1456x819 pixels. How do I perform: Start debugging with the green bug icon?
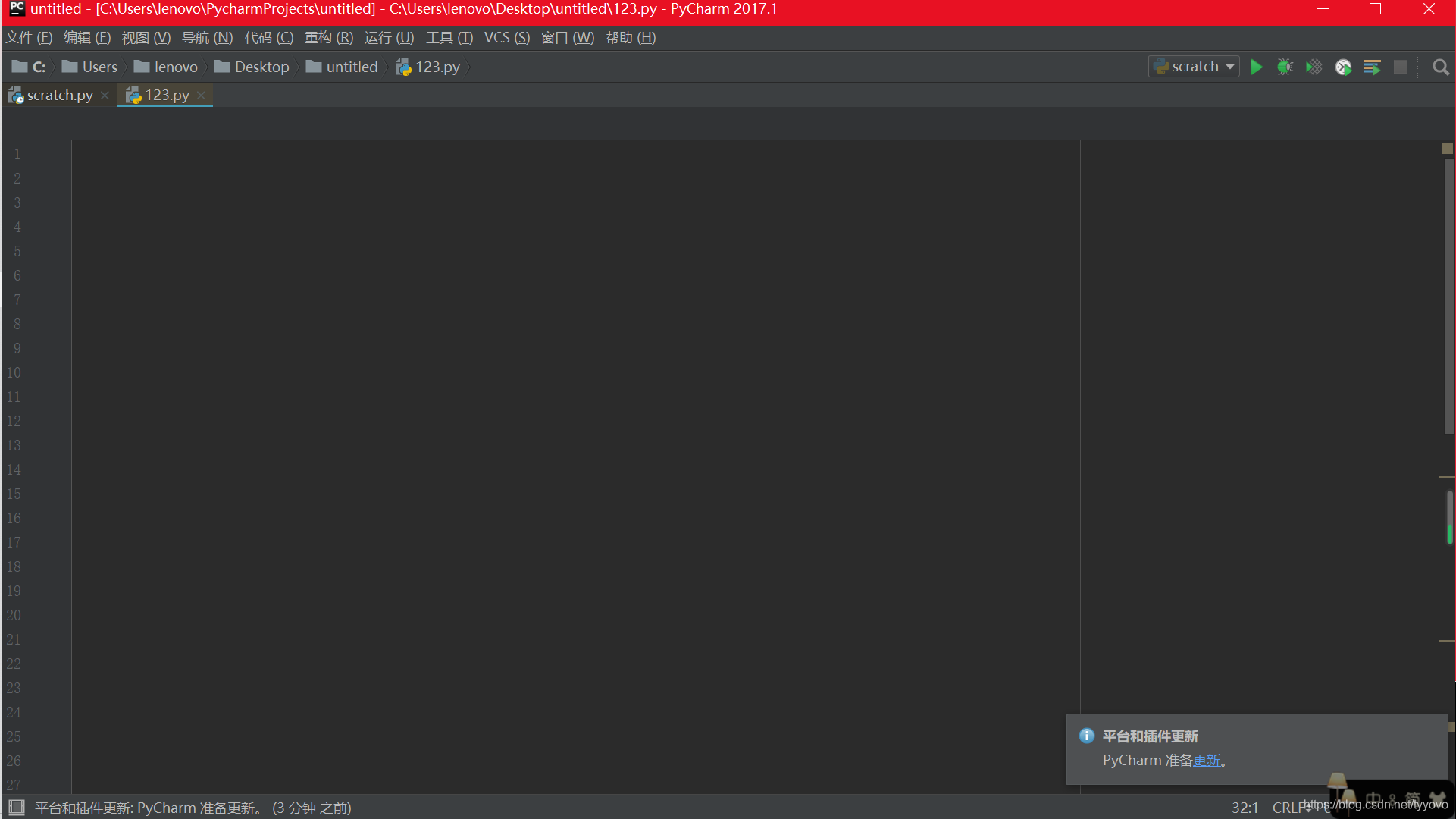coord(1285,67)
